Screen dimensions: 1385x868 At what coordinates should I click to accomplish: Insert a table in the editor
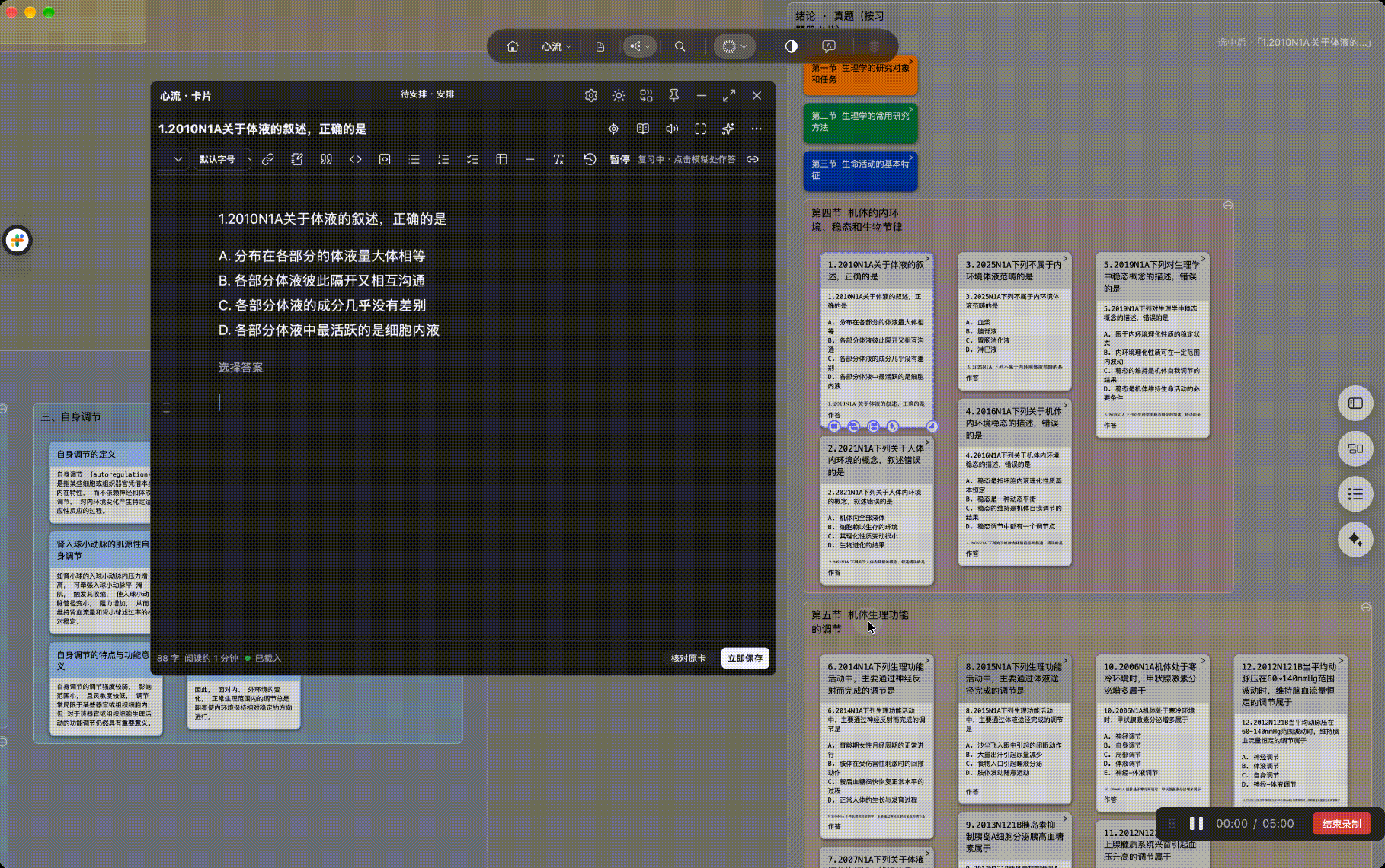[x=501, y=159]
